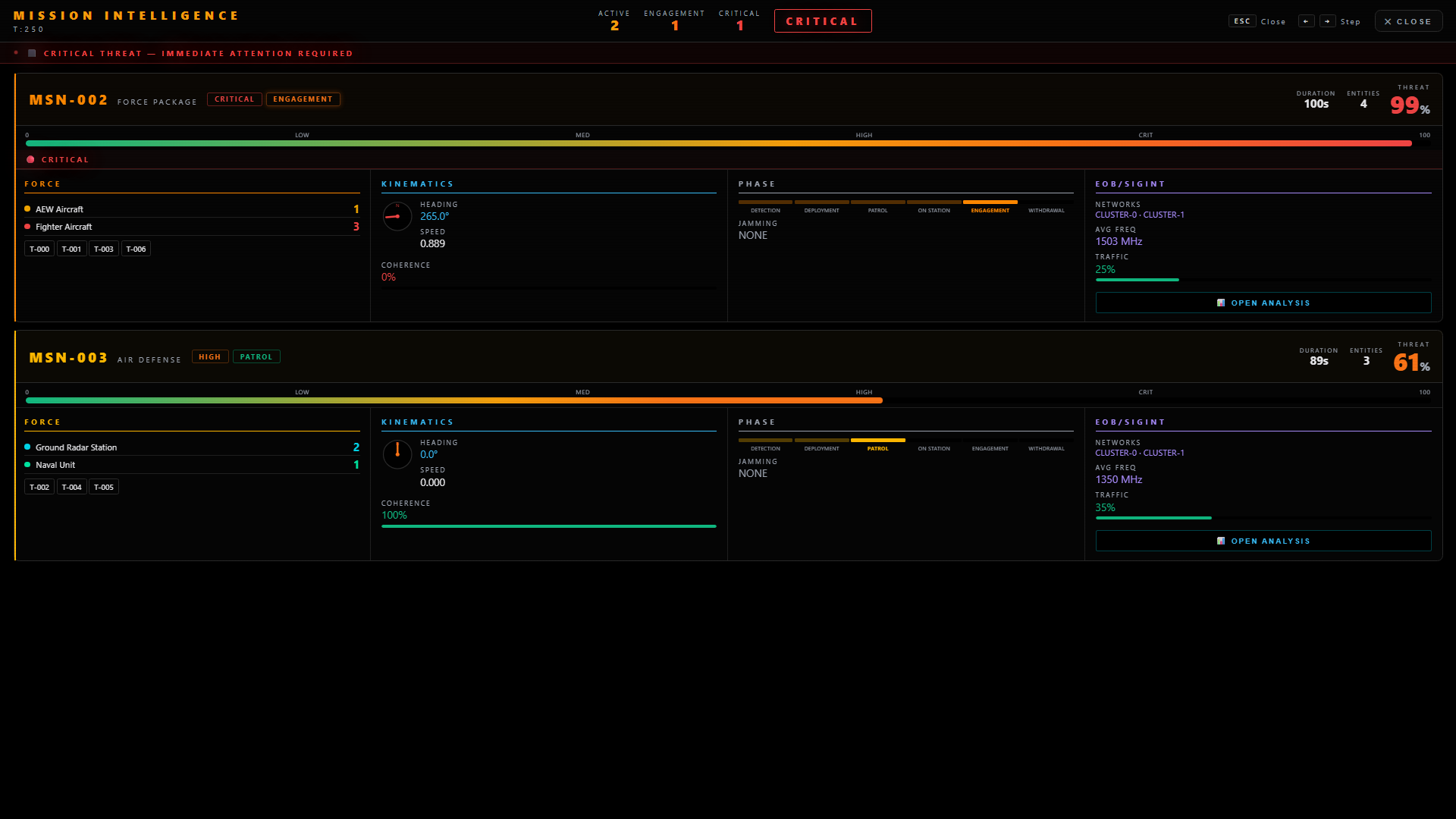Open analysis for MSN-002
1456x819 pixels.
[x=1263, y=303]
